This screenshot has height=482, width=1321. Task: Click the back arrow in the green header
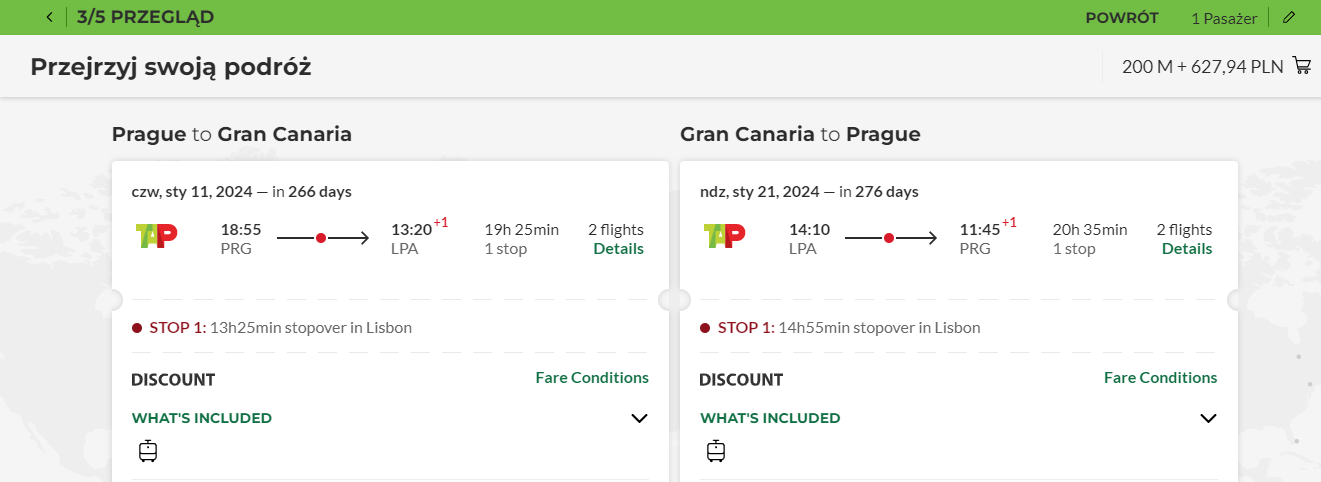(50, 17)
